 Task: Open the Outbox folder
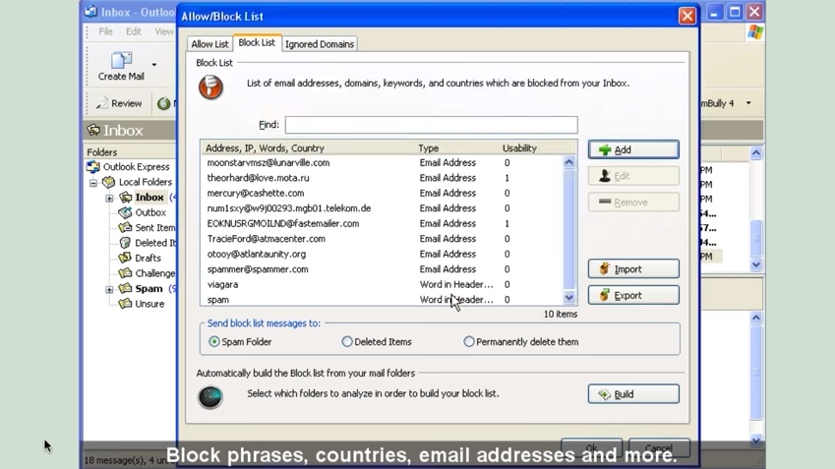point(150,212)
